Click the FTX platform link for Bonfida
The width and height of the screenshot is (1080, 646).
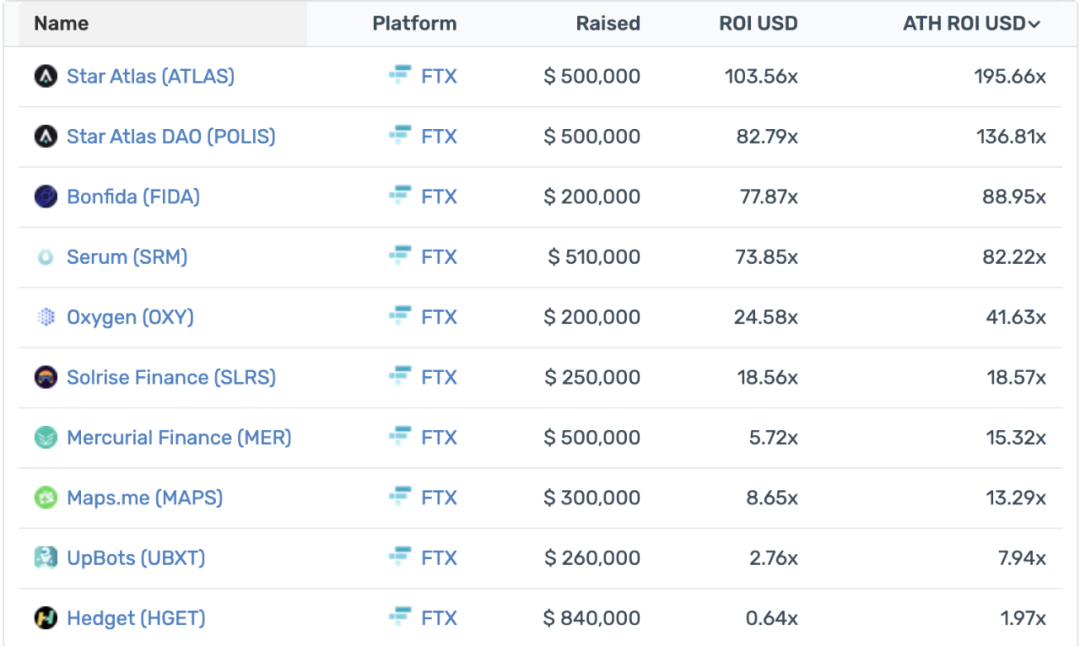click(x=439, y=197)
